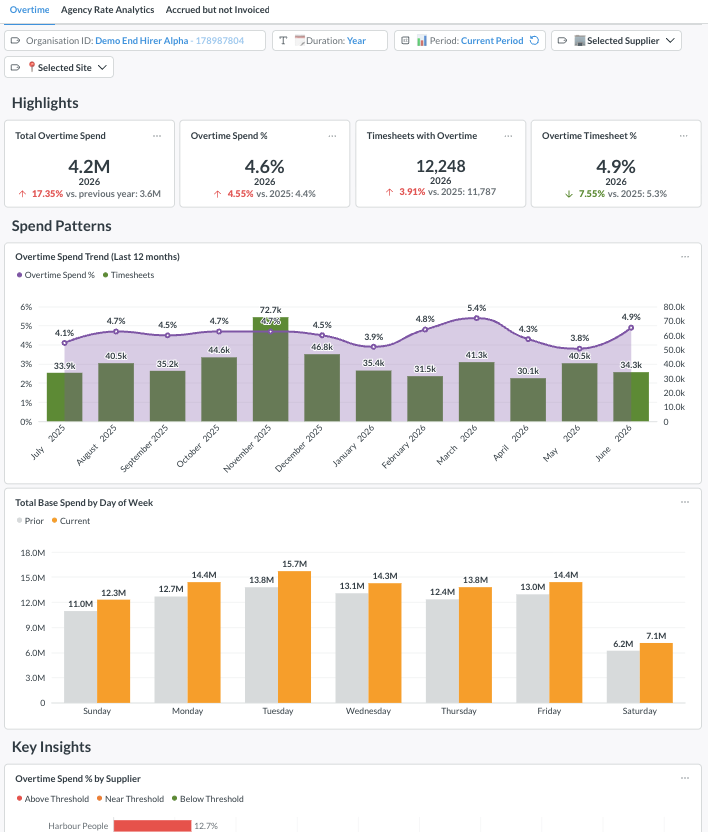Click the June 2026 4.9% line point
The image size is (708, 832).
[631, 328]
